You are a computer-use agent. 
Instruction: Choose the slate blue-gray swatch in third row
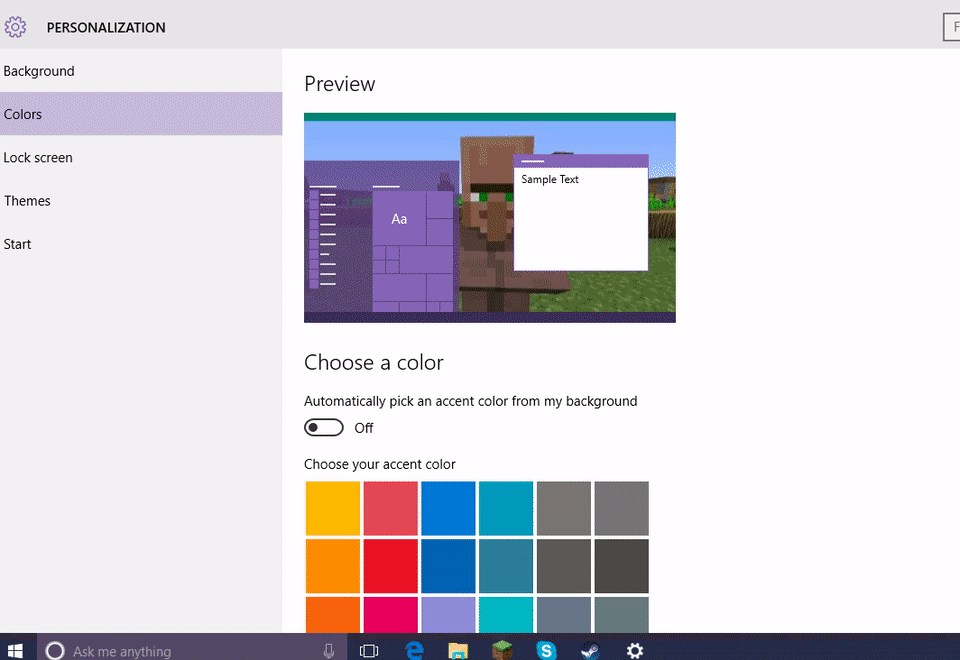[x=564, y=615]
